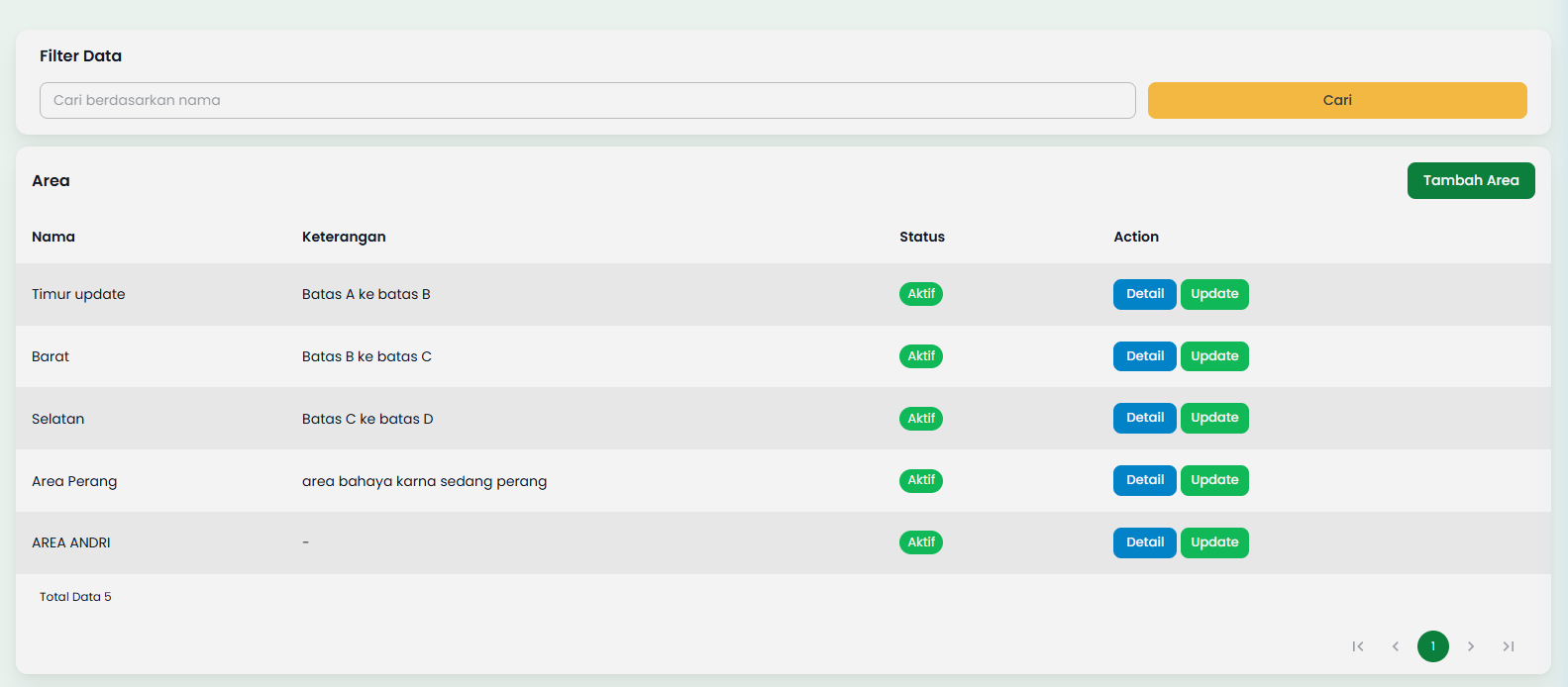Jump to the last page icon

coord(1509,646)
